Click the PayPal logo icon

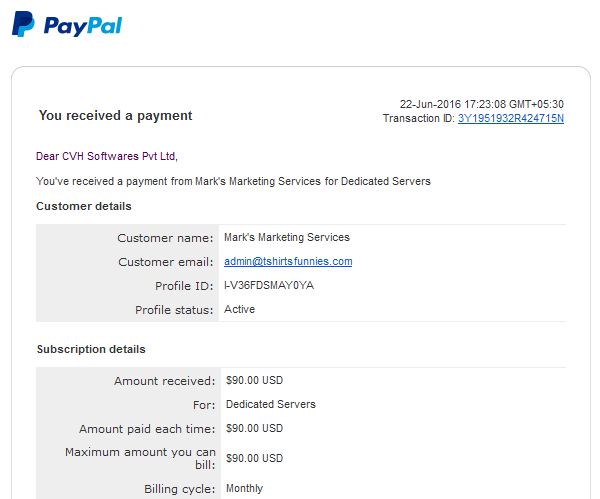23,24
